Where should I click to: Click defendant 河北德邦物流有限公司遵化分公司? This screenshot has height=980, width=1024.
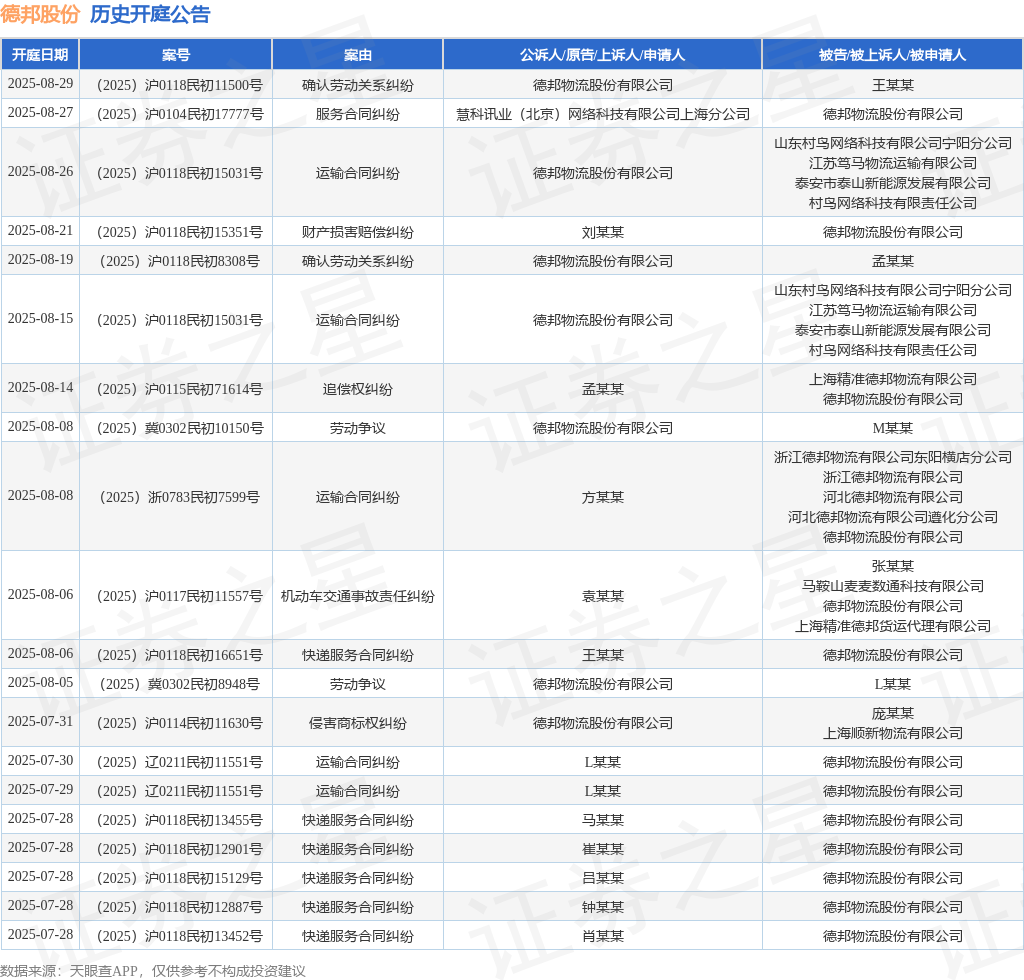pyautogui.click(x=892, y=517)
